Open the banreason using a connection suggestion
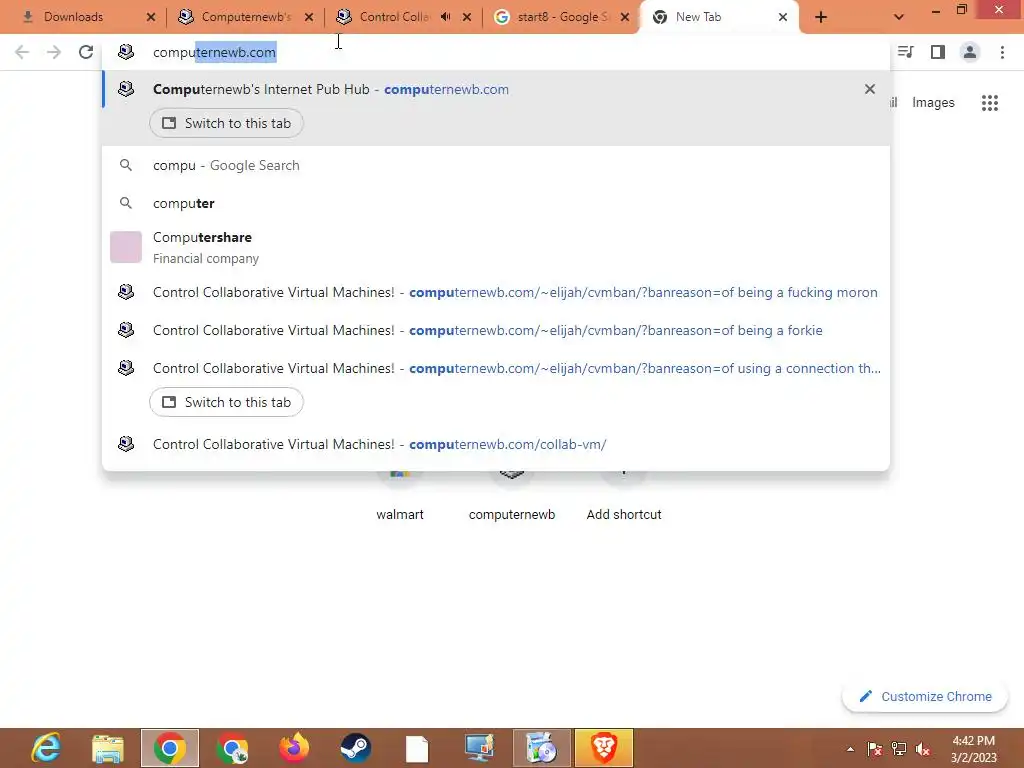 coord(496,368)
